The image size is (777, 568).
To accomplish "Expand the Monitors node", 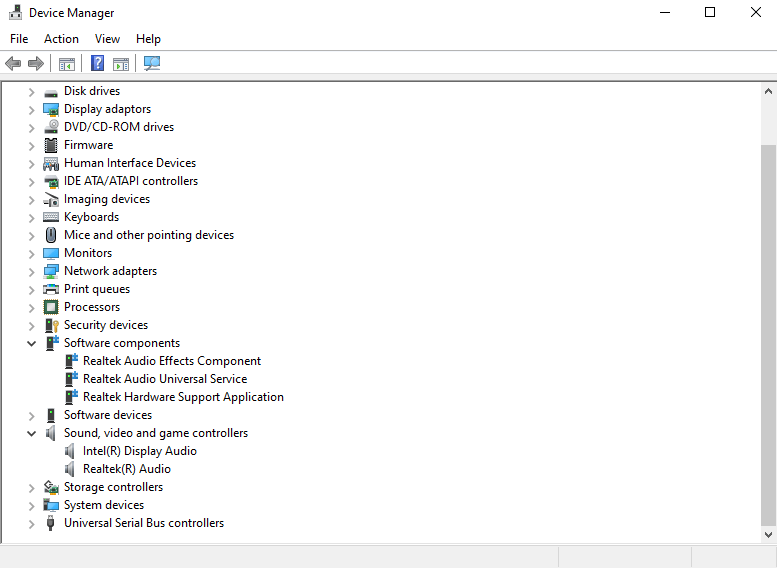I will pos(31,254).
